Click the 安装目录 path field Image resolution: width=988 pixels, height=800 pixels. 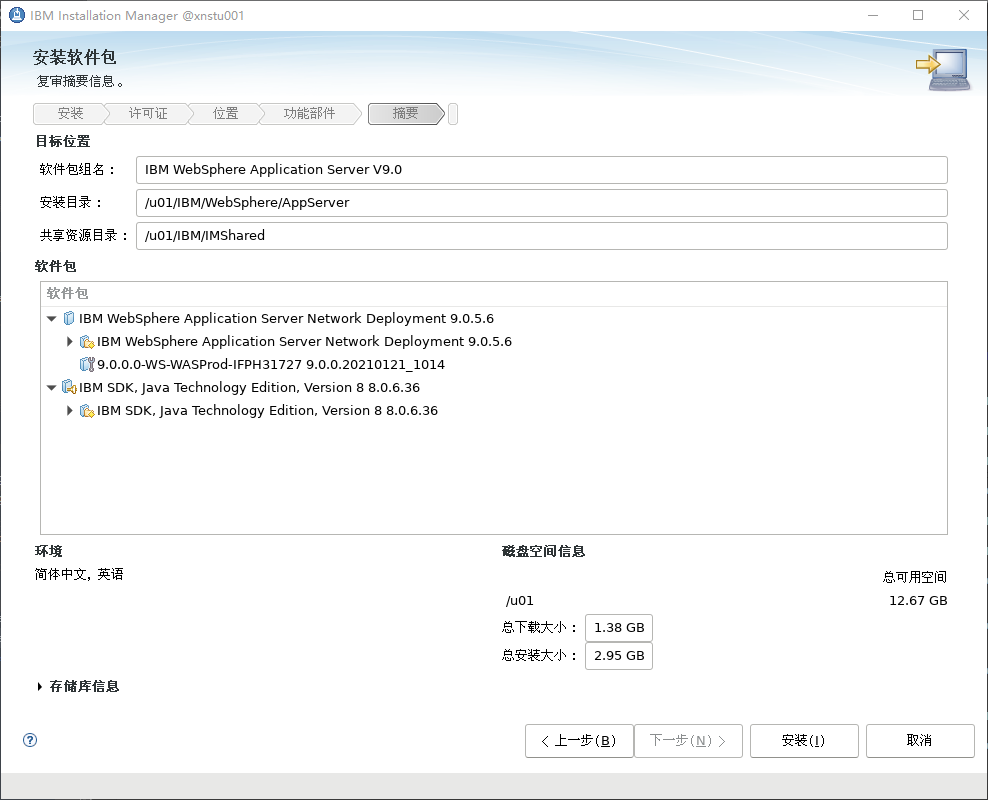[x=542, y=203]
